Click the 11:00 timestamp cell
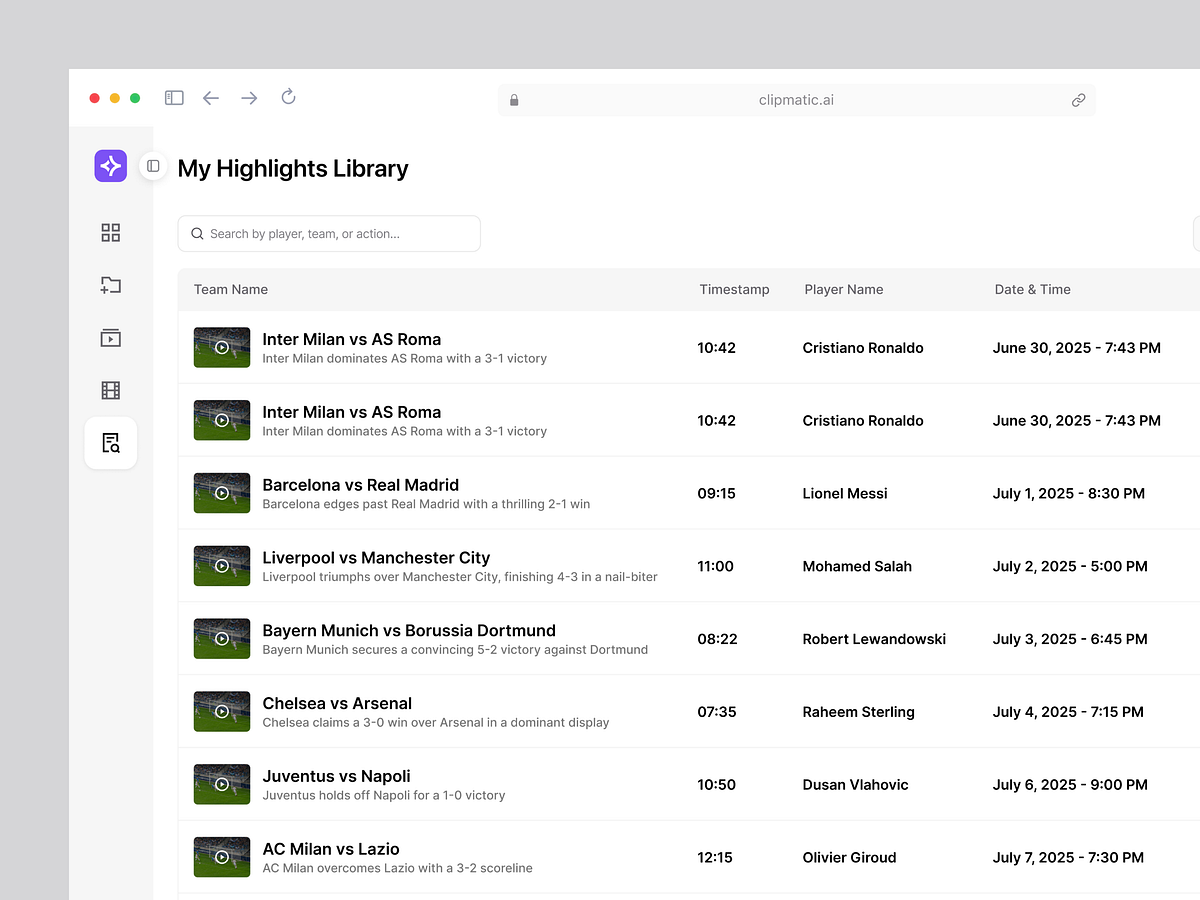 [716, 566]
